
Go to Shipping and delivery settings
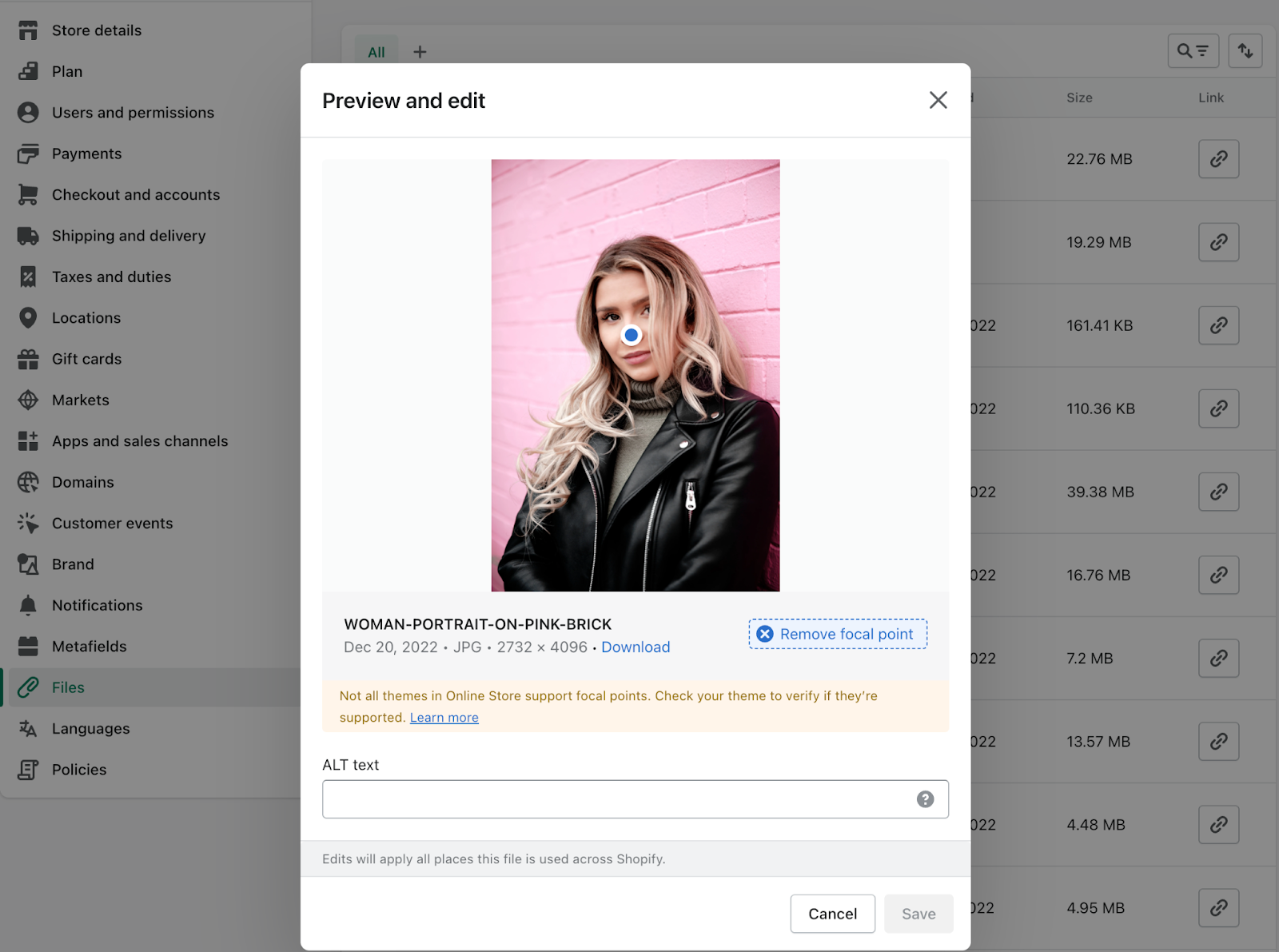pos(128,236)
